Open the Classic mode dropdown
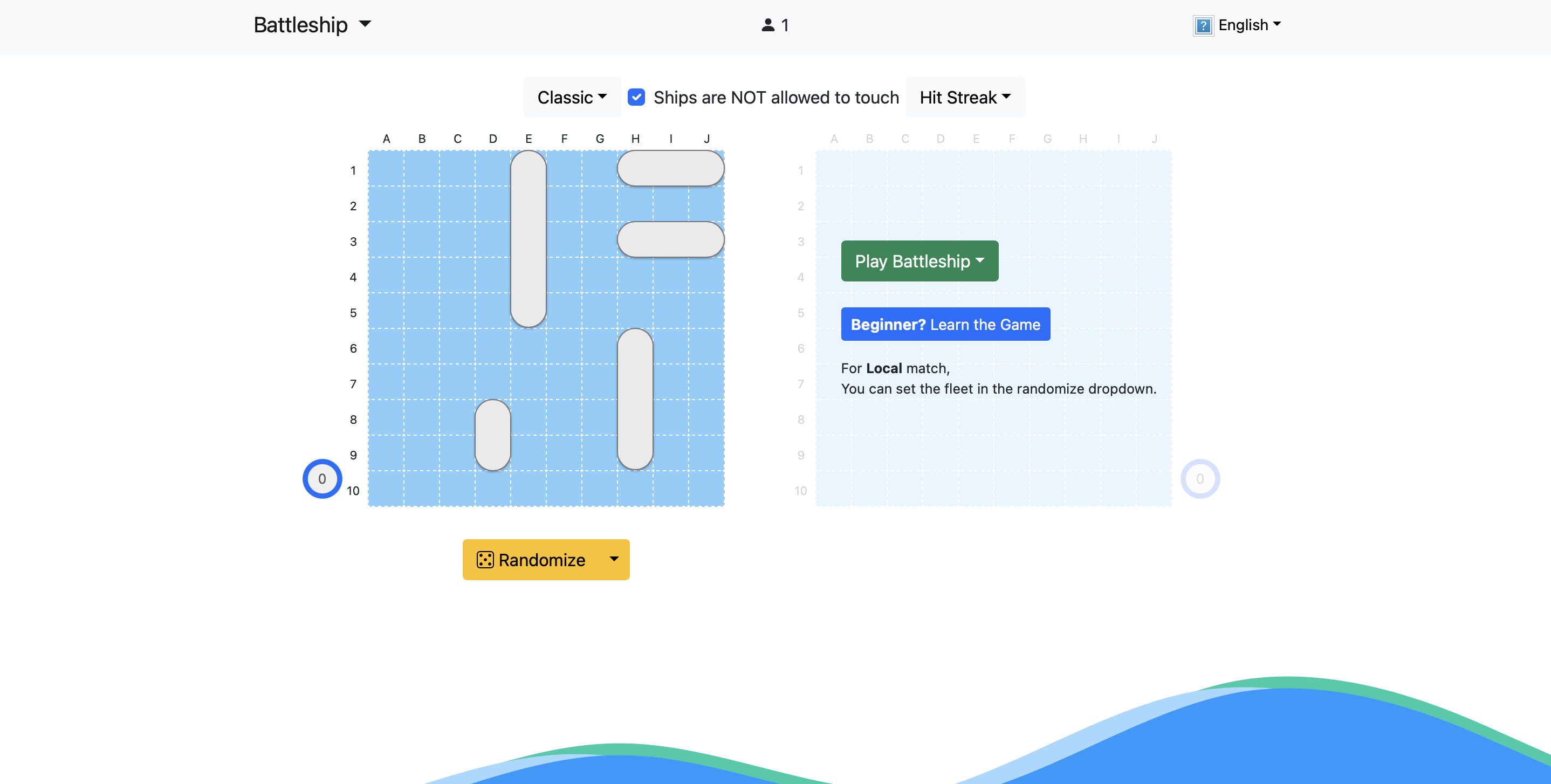This screenshot has height=784, width=1551. [x=572, y=97]
